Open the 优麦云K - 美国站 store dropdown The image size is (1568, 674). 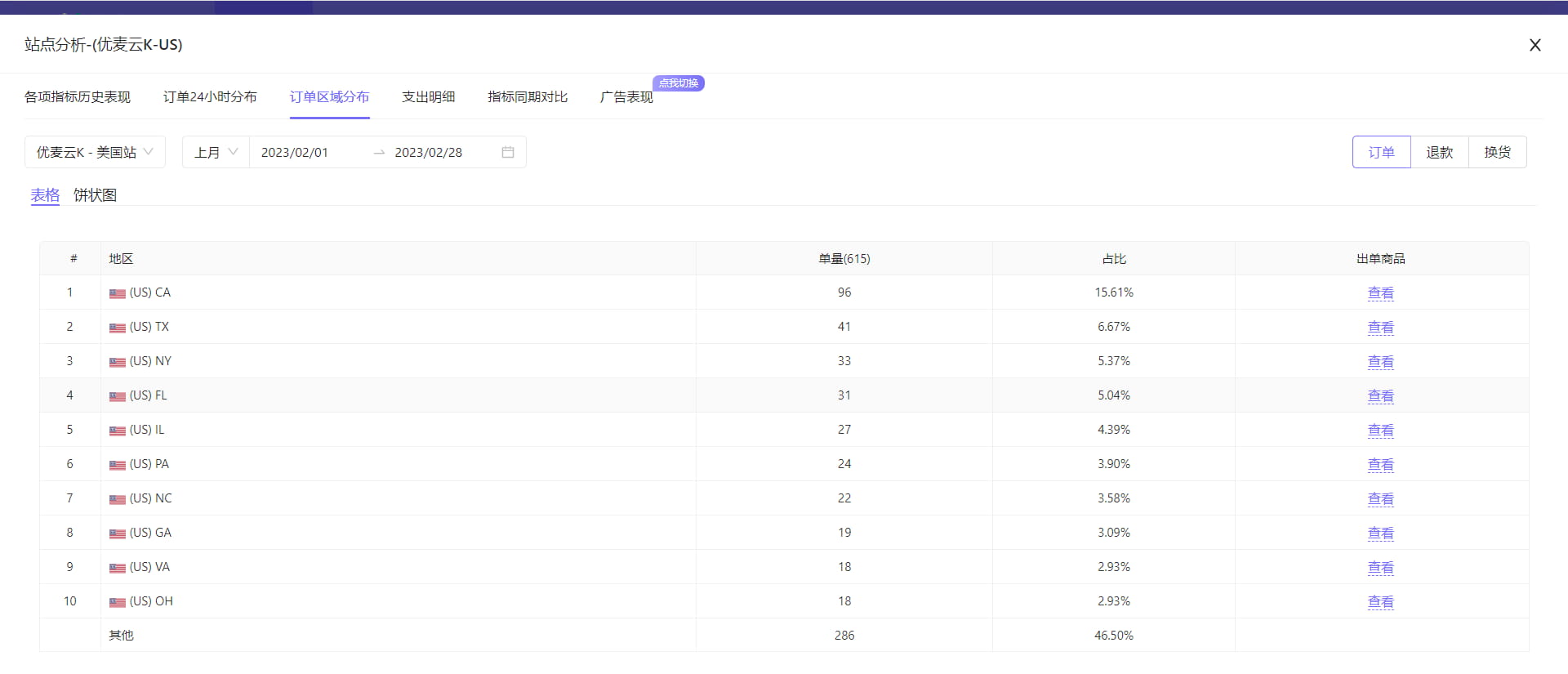pos(95,152)
